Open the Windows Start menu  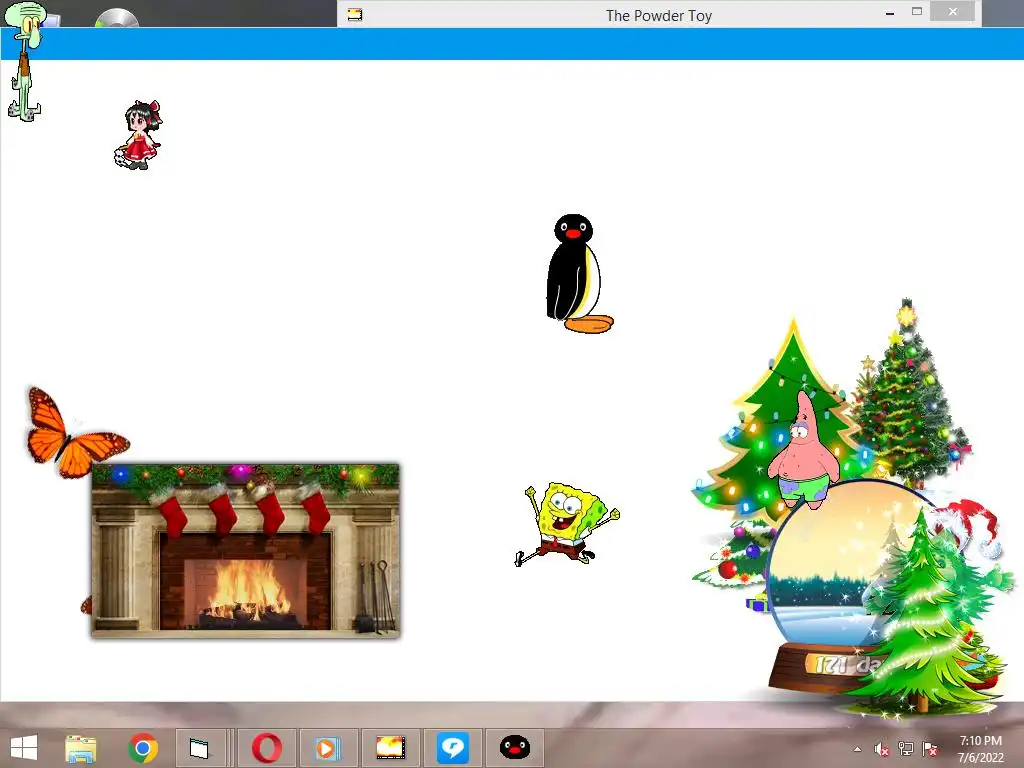(24, 748)
